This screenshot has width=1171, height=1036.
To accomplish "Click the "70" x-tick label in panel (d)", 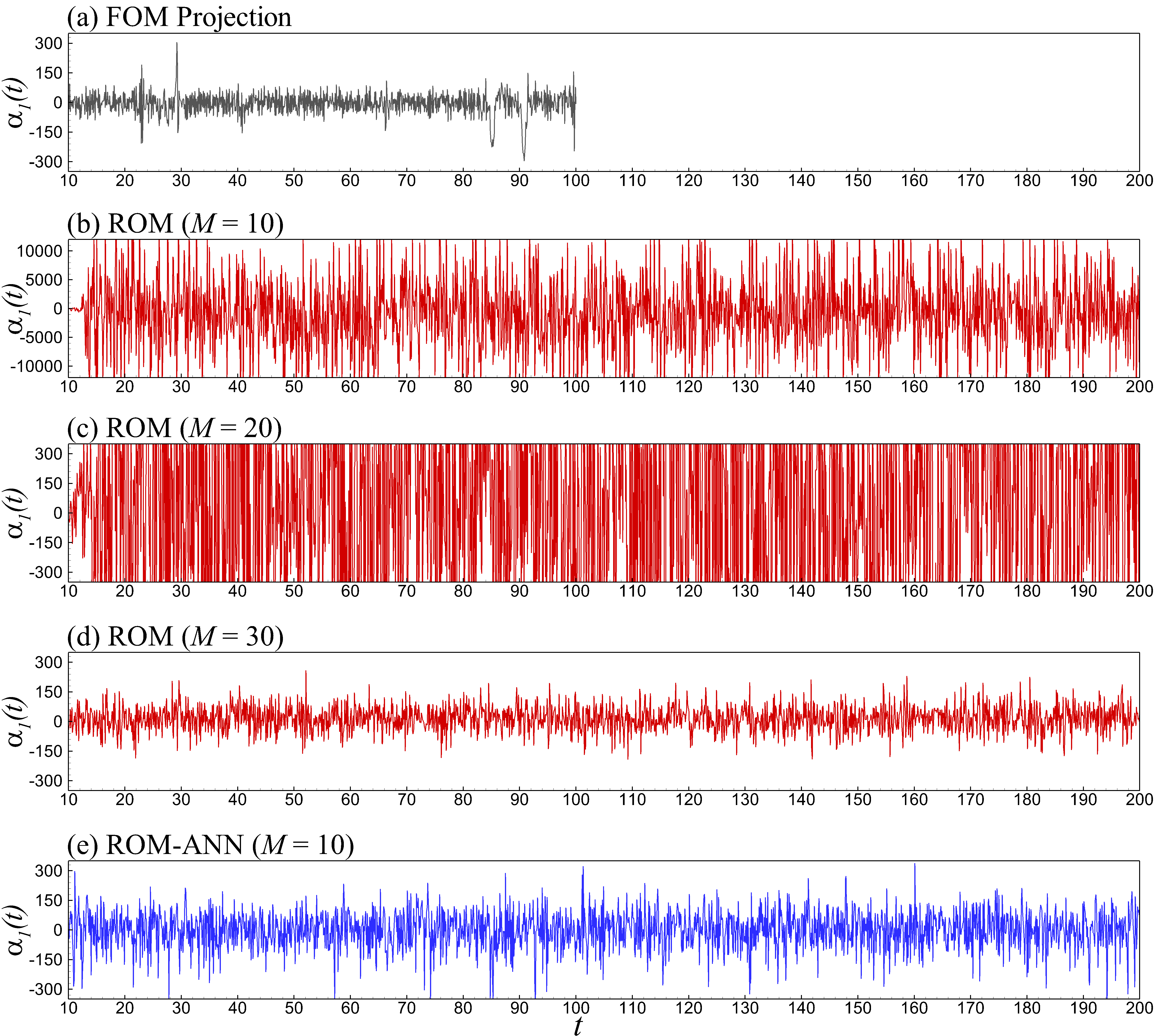I will pyautogui.click(x=407, y=799).
